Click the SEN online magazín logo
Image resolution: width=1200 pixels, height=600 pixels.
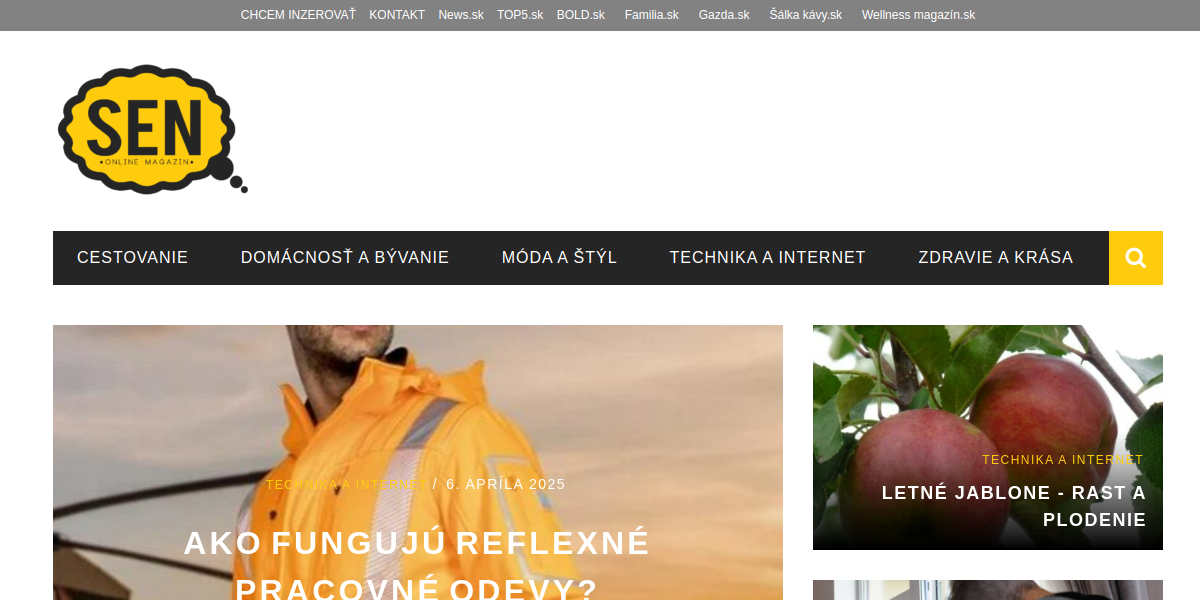click(x=152, y=129)
